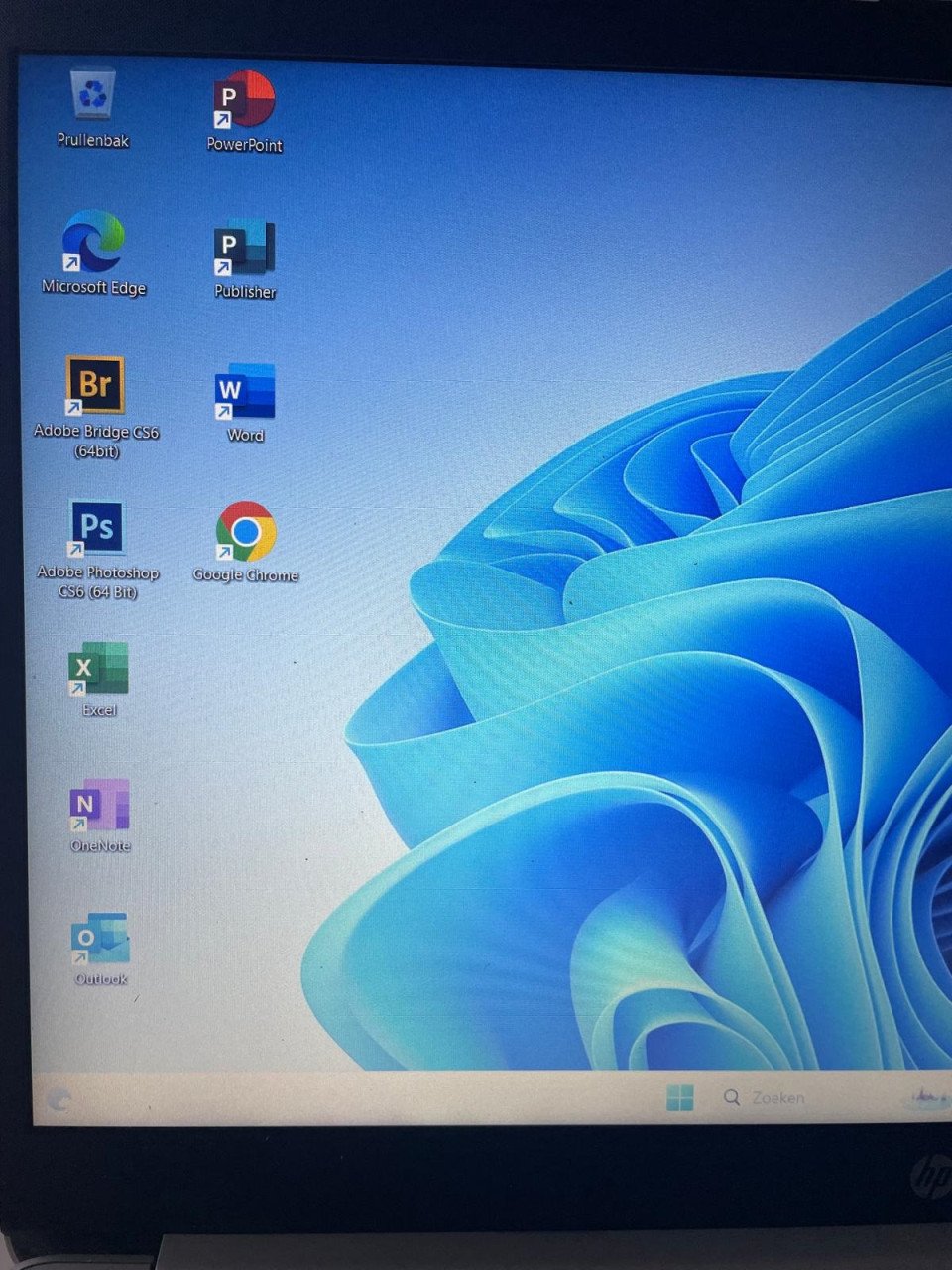Open the Windows Start menu

tap(680, 1097)
